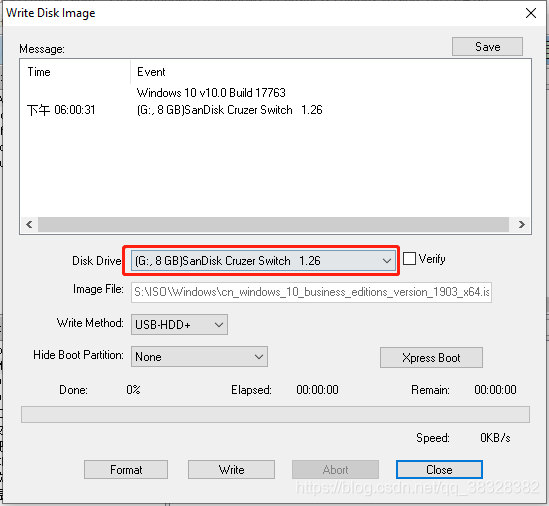Start writing with the Write button

coord(231,470)
